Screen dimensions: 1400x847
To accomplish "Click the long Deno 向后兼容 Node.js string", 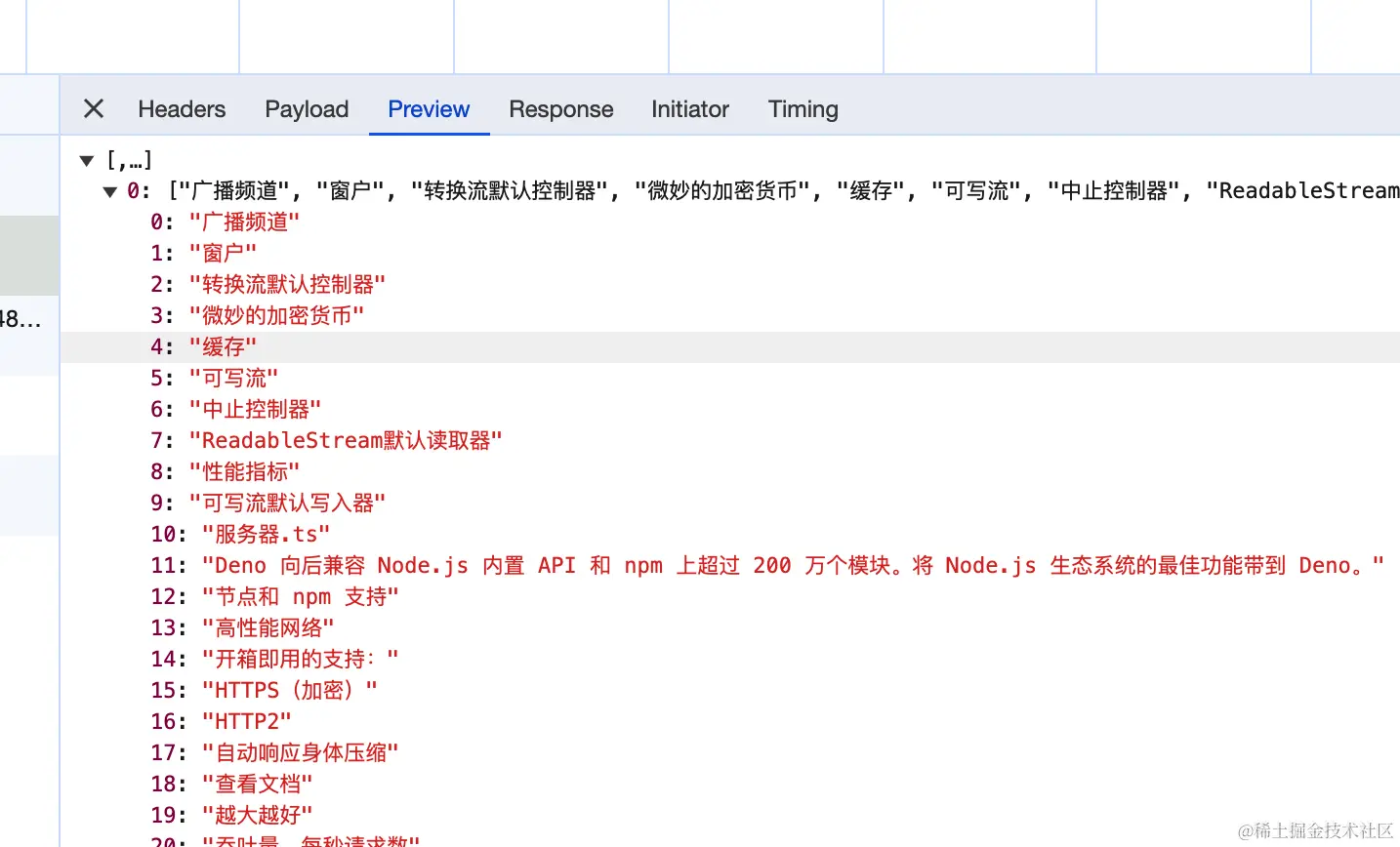I will coord(793,565).
